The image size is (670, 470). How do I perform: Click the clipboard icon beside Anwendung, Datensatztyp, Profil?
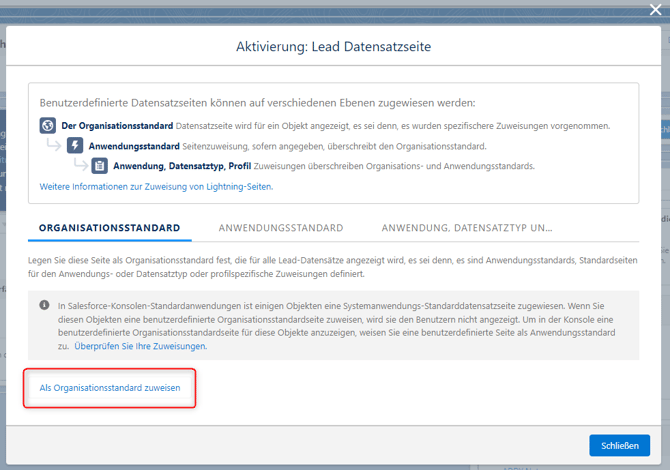pyautogui.click(x=100, y=166)
